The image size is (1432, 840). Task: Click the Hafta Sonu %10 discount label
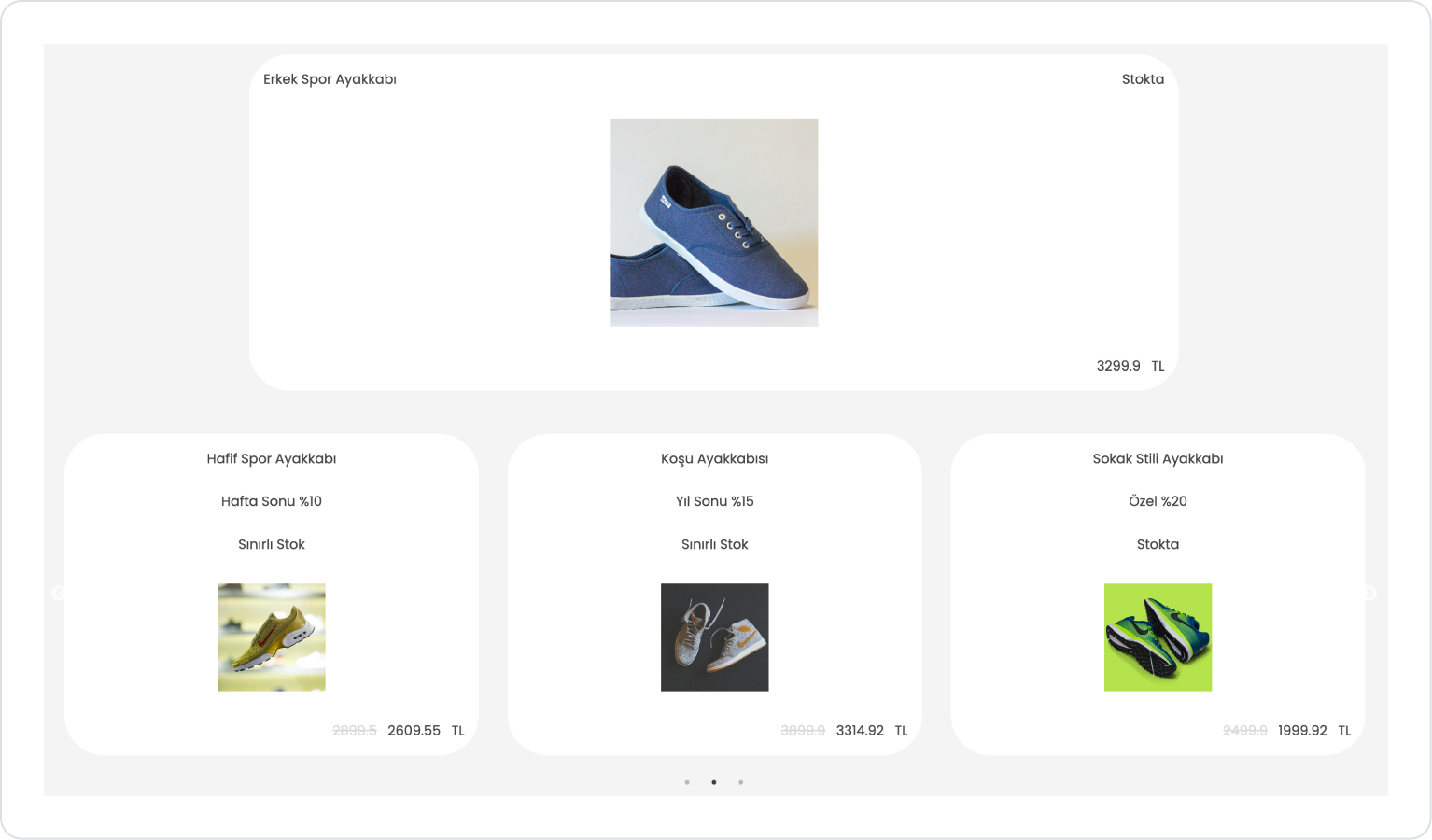click(x=272, y=501)
